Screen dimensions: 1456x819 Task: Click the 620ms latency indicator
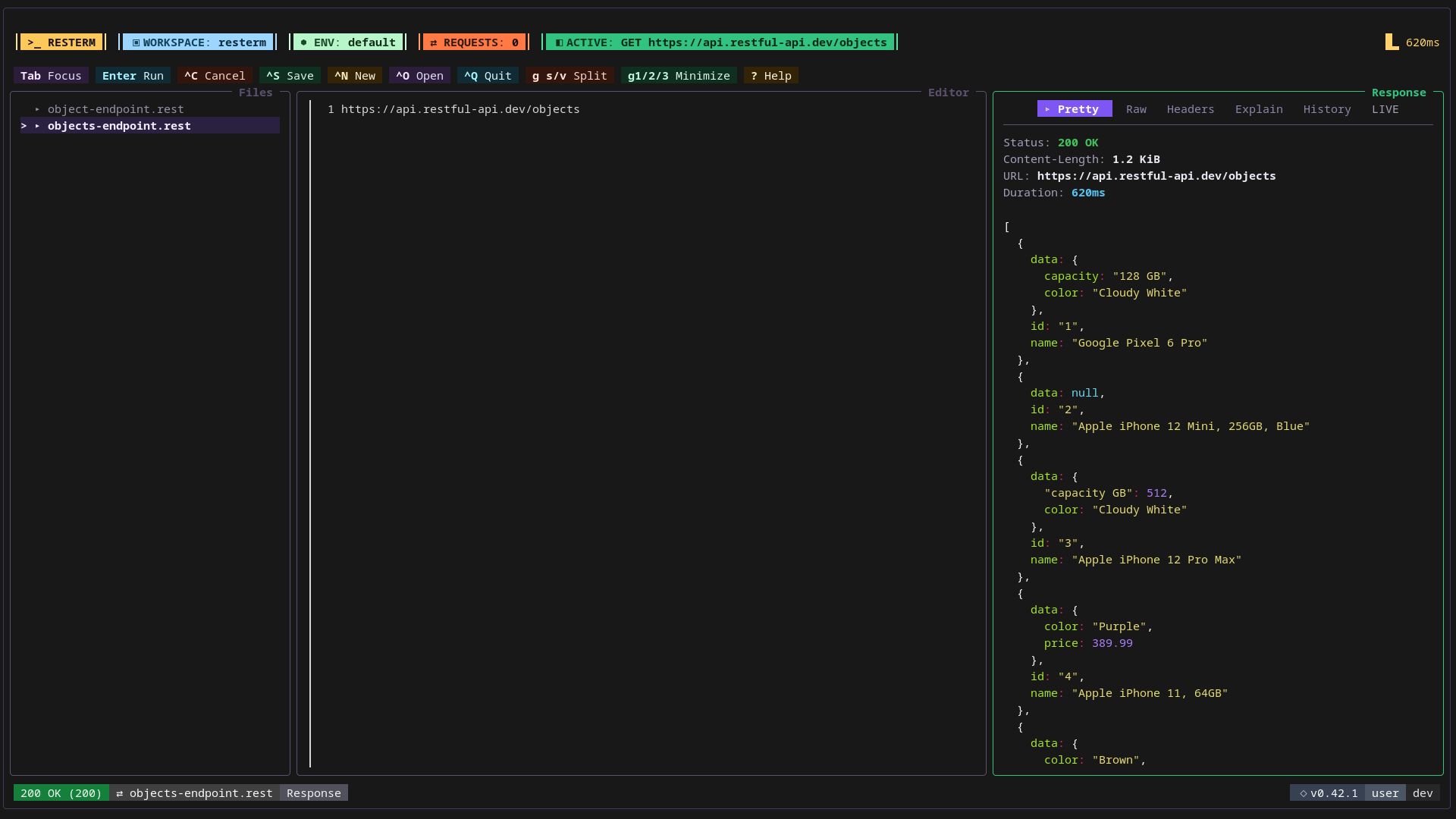pos(1412,42)
